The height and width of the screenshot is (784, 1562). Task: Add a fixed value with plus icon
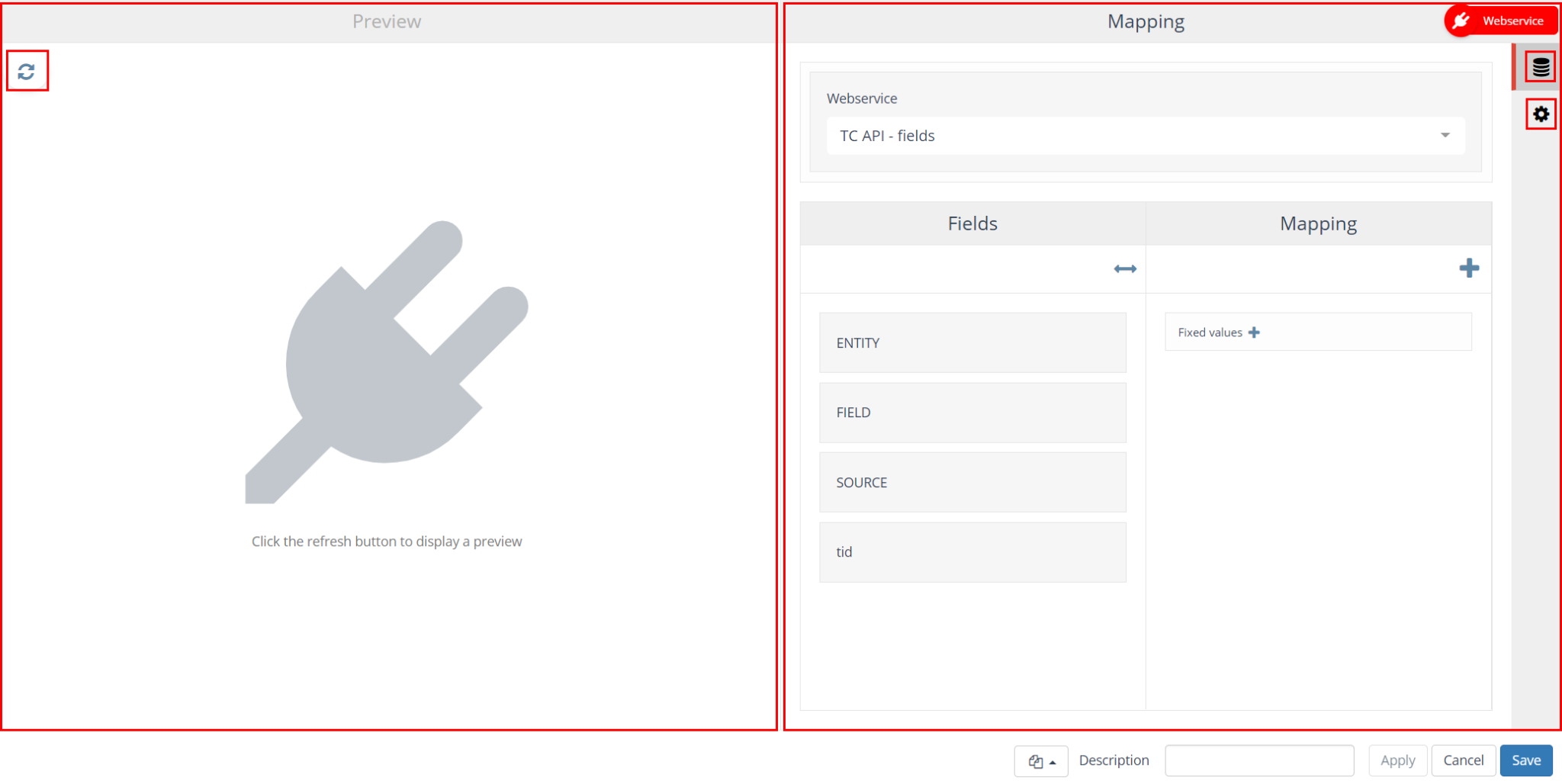point(1254,333)
